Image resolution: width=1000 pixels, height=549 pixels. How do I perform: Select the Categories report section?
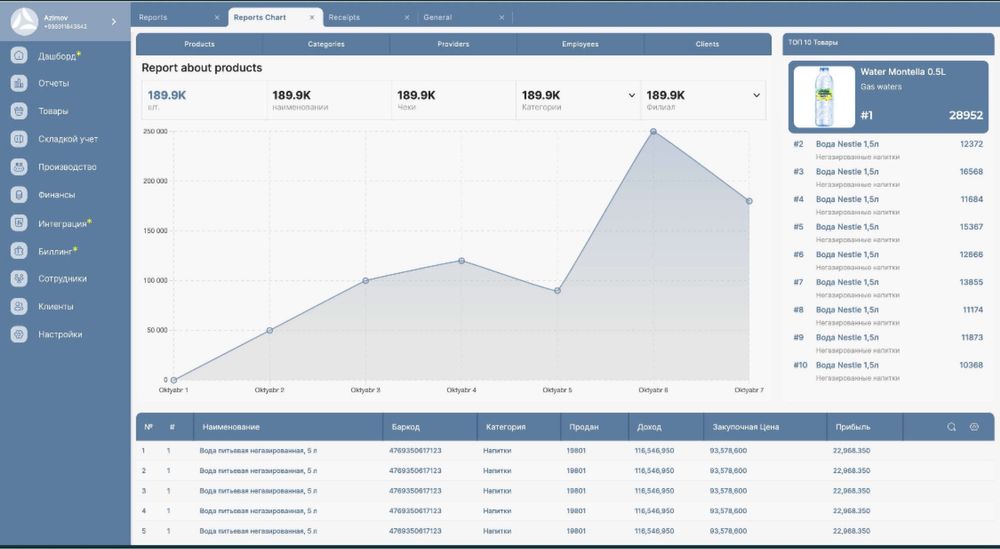326,44
